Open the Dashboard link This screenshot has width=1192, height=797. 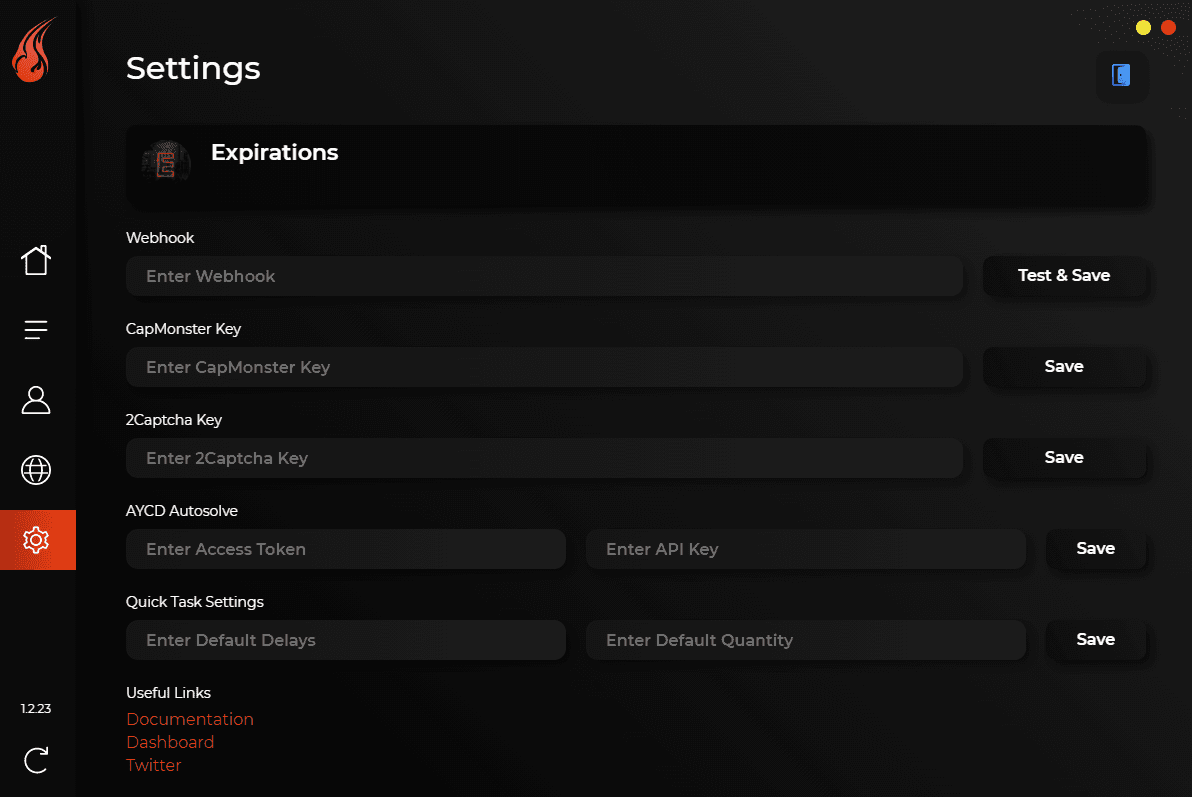170,742
